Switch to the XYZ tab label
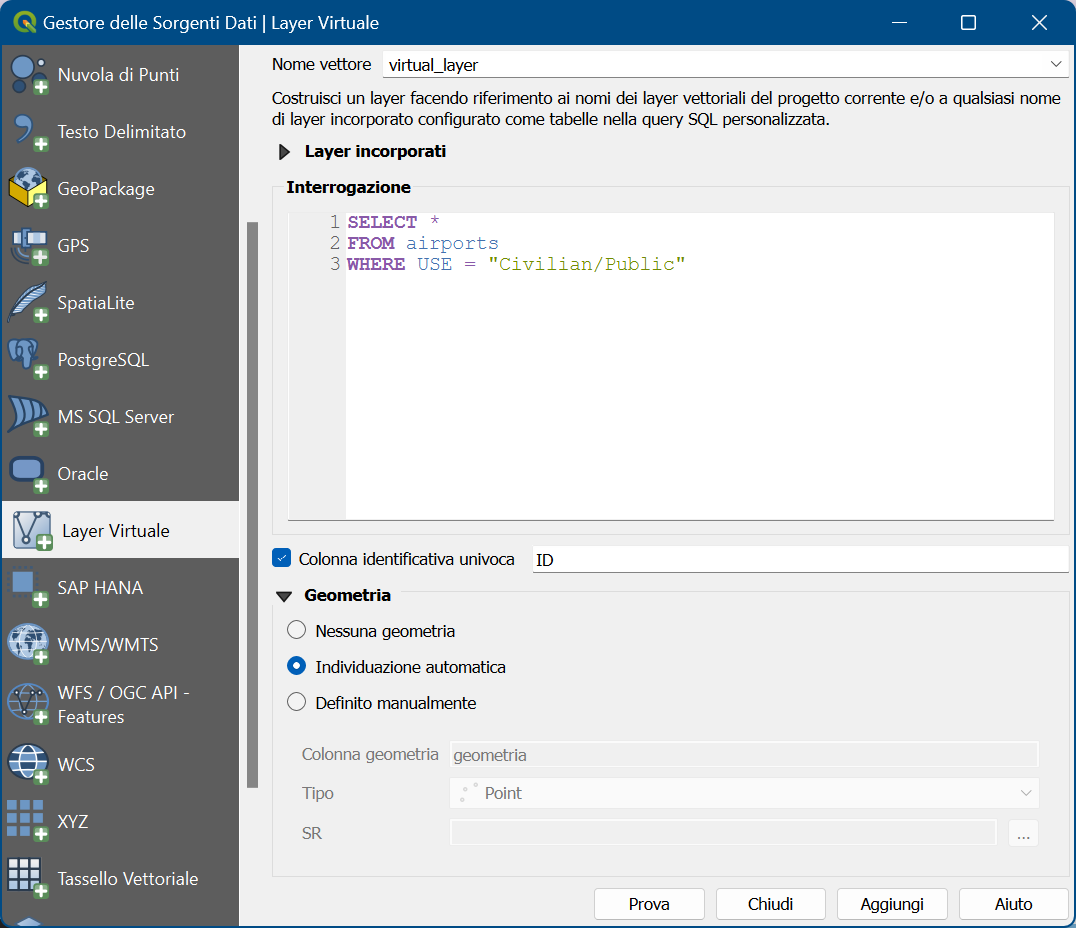Screen dimensions: 1076x928 [73, 821]
